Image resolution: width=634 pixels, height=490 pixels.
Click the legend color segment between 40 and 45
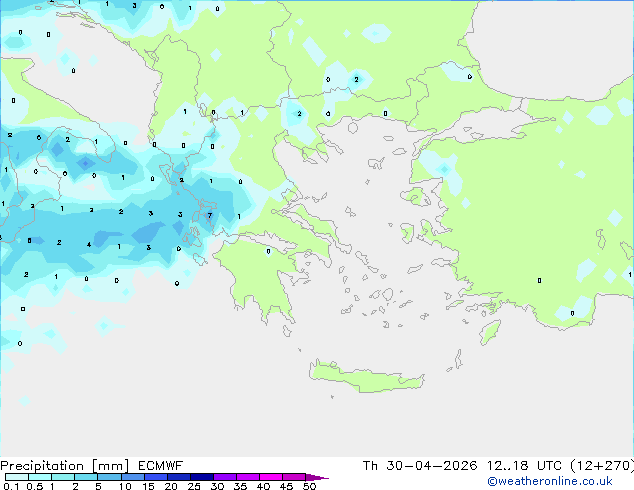coord(271,477)
